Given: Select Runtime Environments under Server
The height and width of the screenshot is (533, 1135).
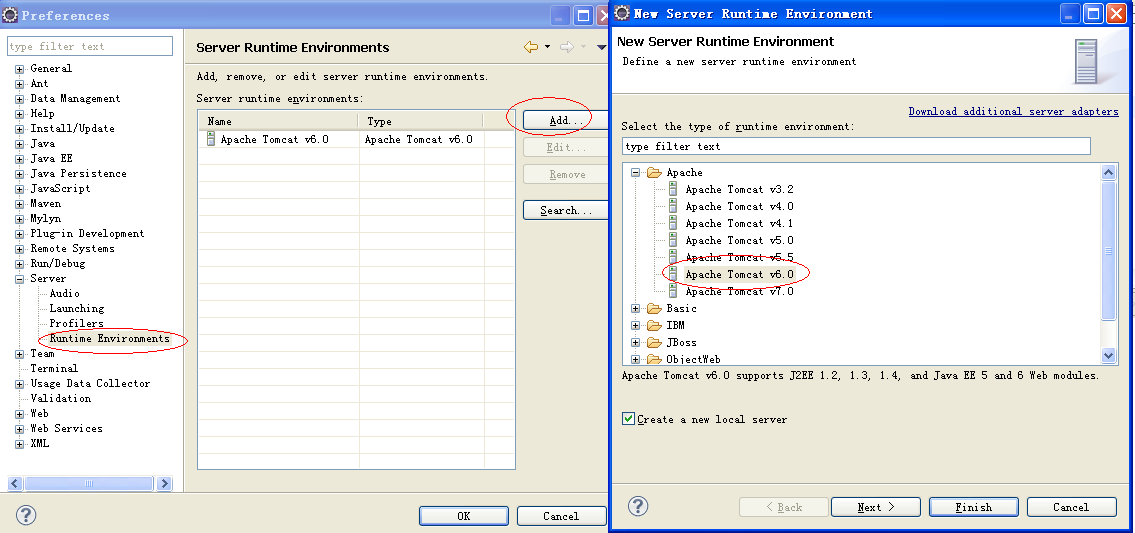Looking at the screenshot, I should click(x=109, y=338).
